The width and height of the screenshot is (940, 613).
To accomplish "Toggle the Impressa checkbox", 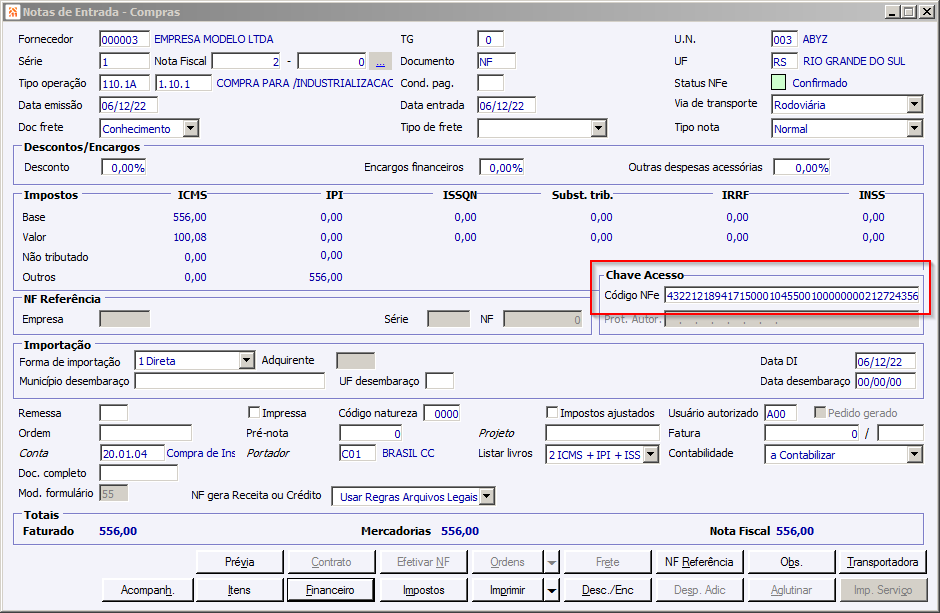I will [254, 413].
